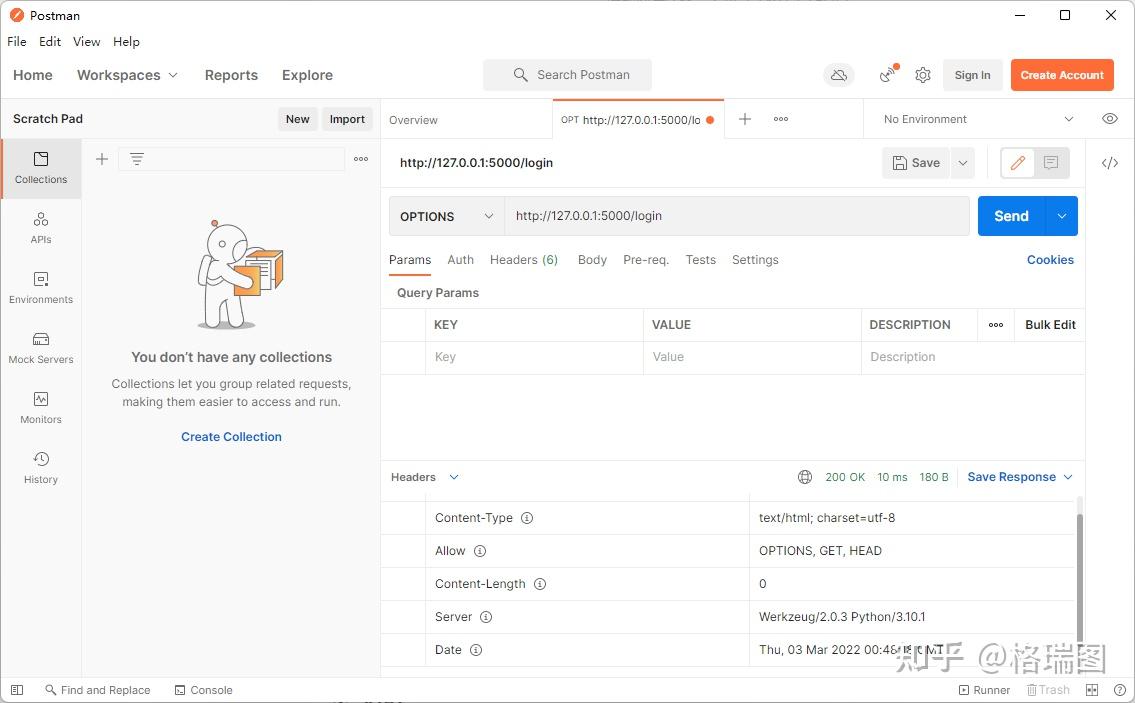The image size is (1135, 703).
Task: Switch to the Pre-req. tab
Action: pos(646,260)
